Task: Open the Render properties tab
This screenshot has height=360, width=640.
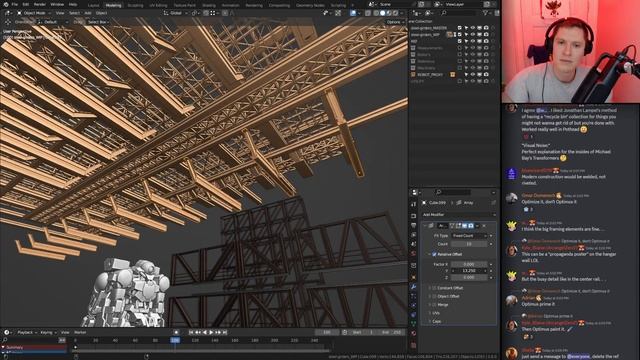Action: coord(413,216)
